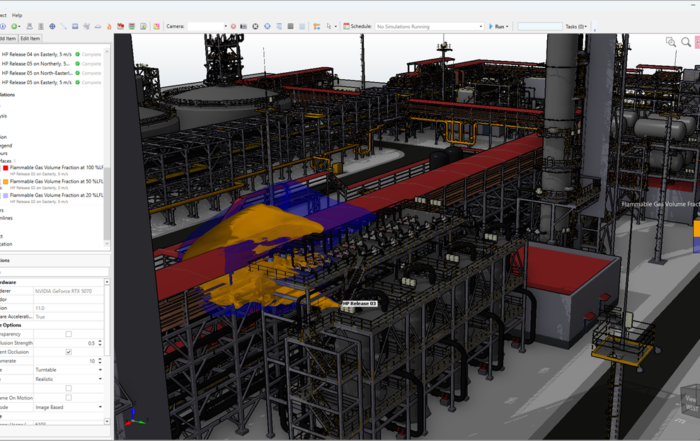This screenshot has height=441, width=700.
Task: Increase the Occlusion Strength value stepper
Action: (x=100, y=341)
